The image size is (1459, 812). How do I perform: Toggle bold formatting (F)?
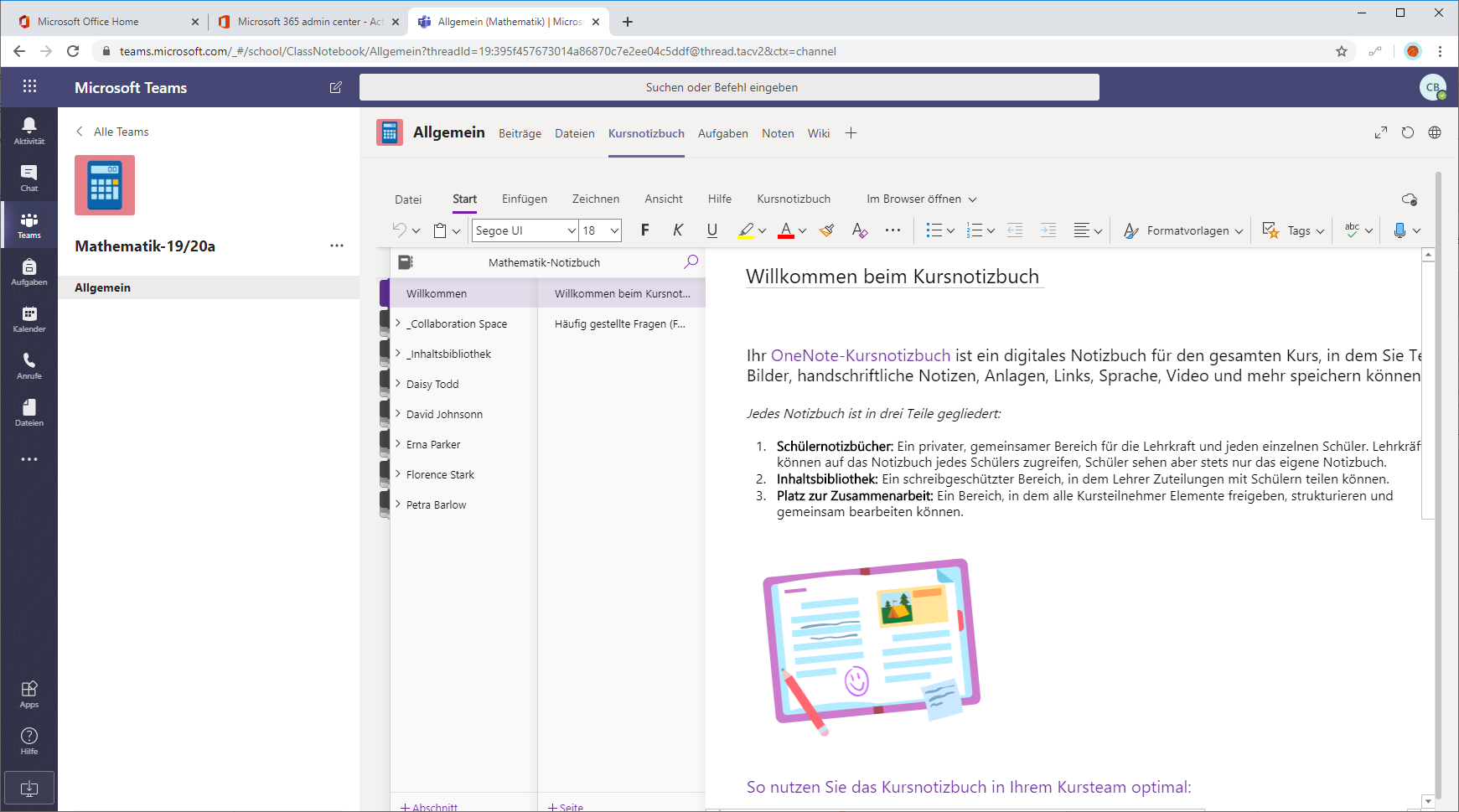coord(645,230)
